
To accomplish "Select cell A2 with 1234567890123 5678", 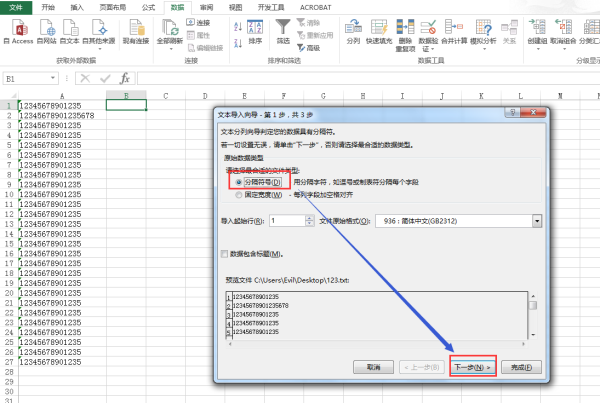I will 62,115.
